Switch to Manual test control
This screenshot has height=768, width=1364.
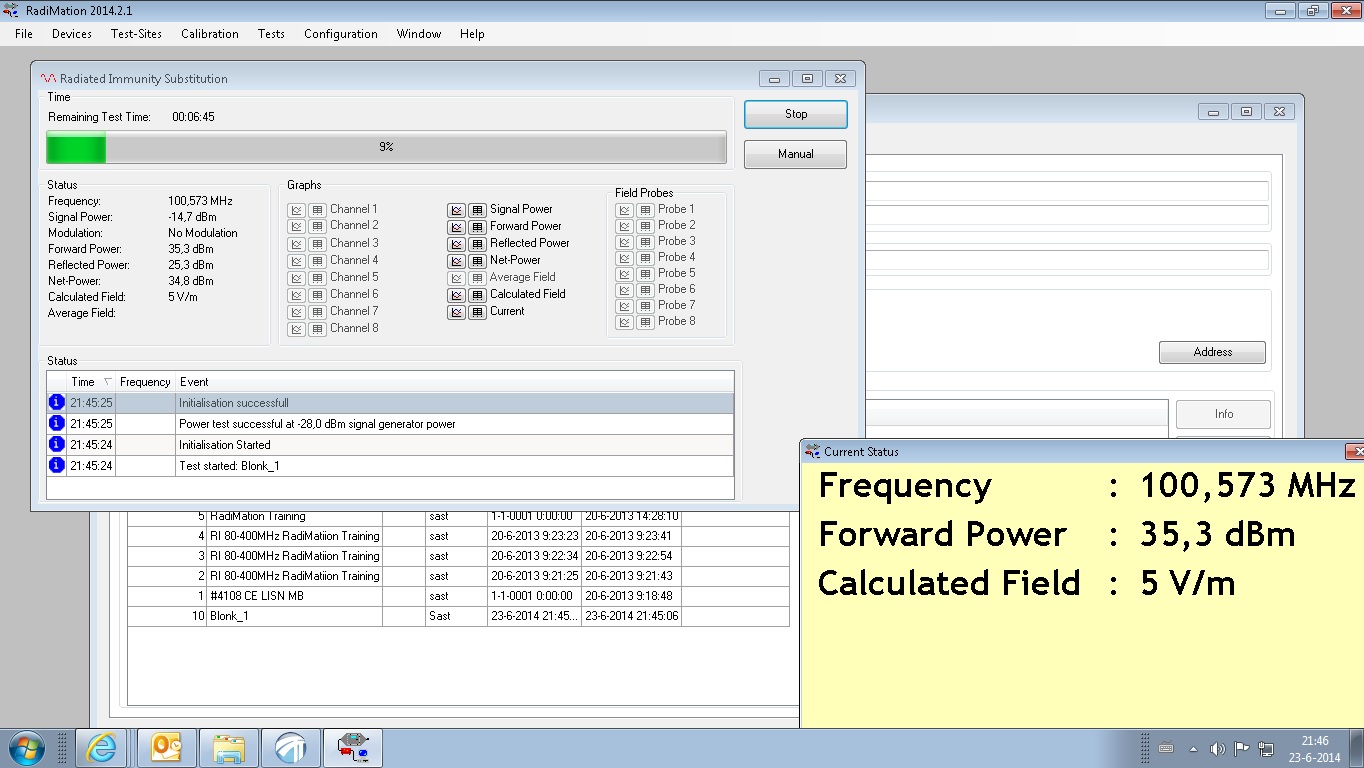coord(795,154)
